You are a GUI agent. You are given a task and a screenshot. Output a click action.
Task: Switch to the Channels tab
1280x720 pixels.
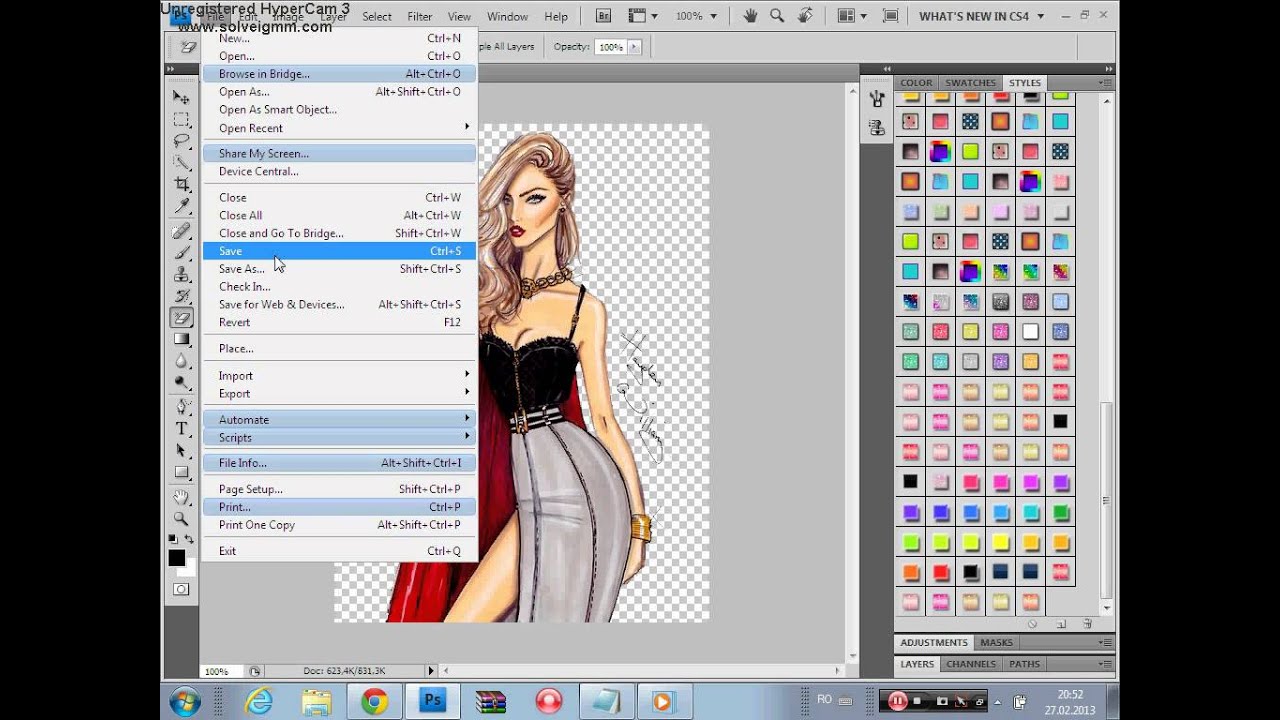coord(971,664)
